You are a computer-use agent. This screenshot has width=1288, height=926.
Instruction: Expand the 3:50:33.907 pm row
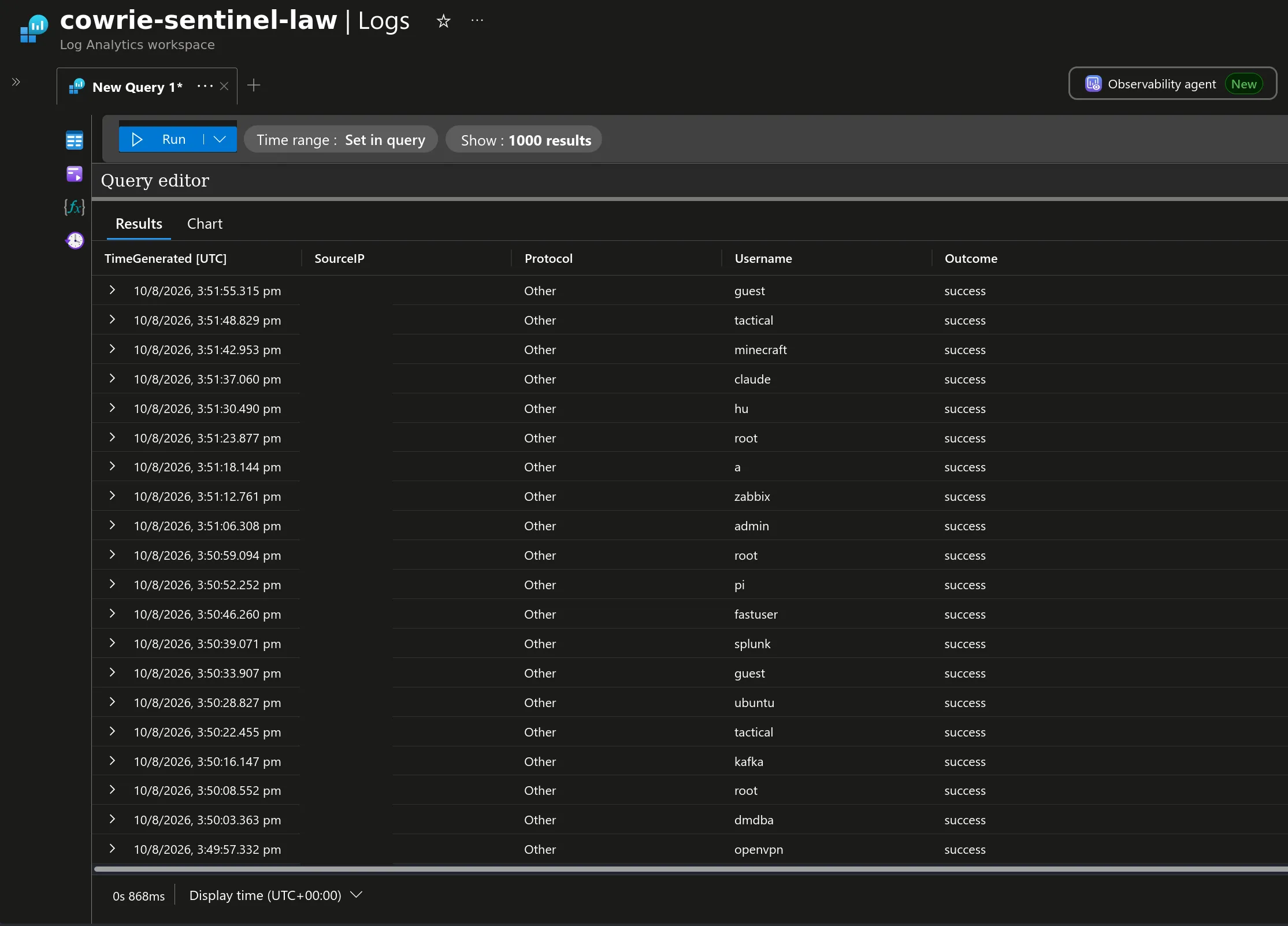click(112, 672)
